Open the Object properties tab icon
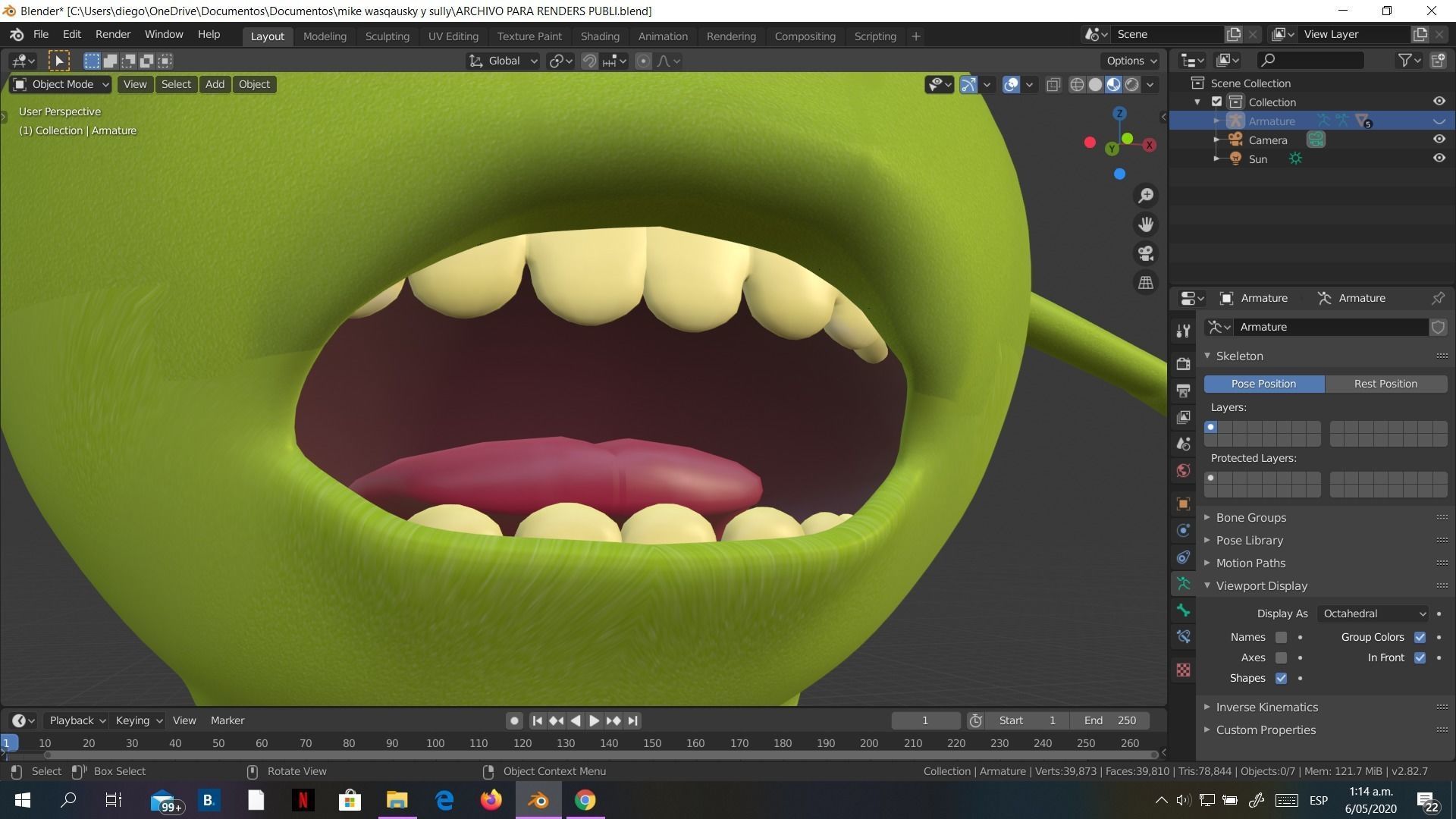This screenshot has height=819, width=1456. click(x=1183, y=504)
